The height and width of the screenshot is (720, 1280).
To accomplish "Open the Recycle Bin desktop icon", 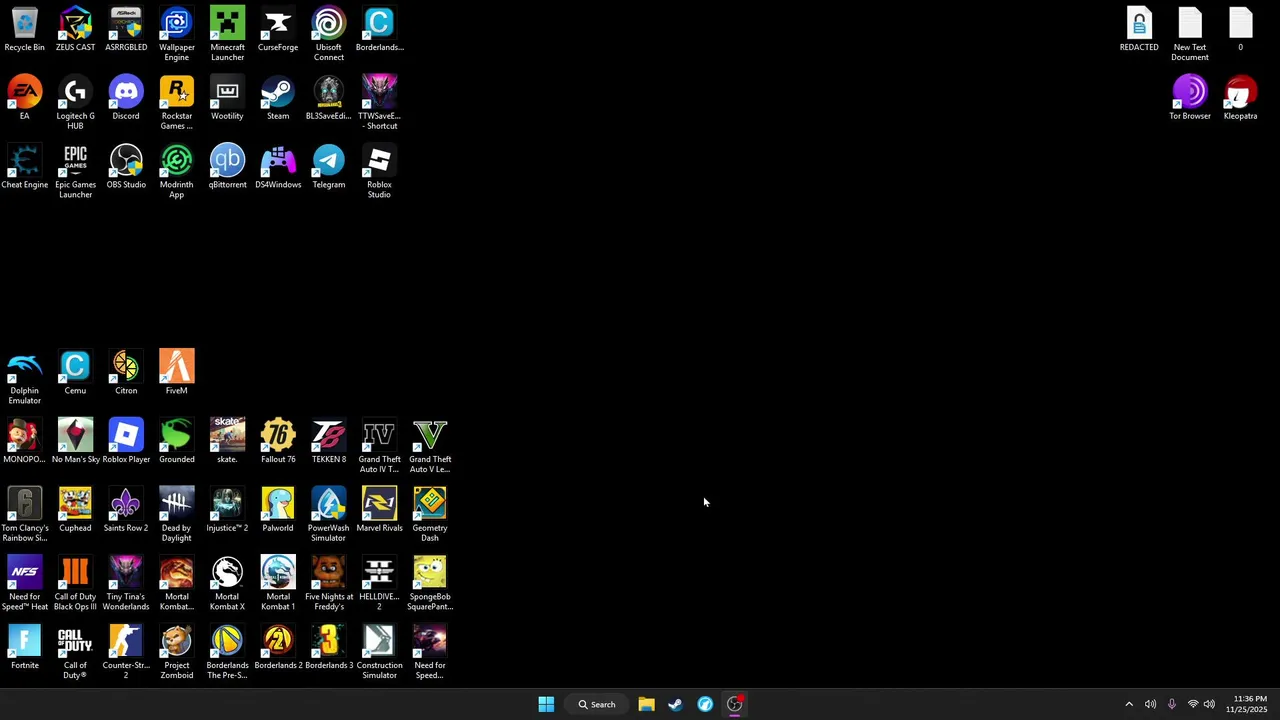I will pos(25,30).
